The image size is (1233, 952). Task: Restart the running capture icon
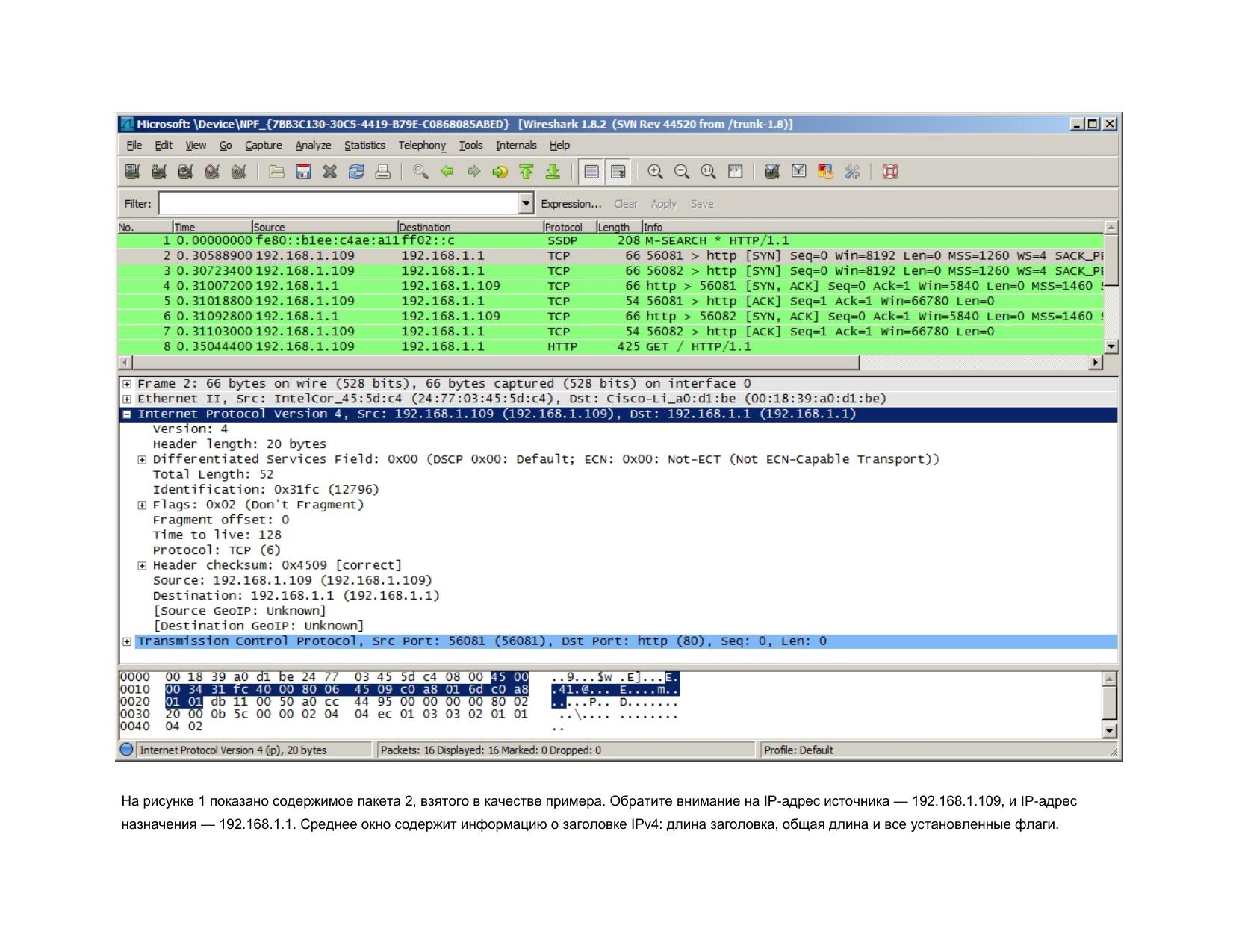pyautogui.click(x=238, y=172)
